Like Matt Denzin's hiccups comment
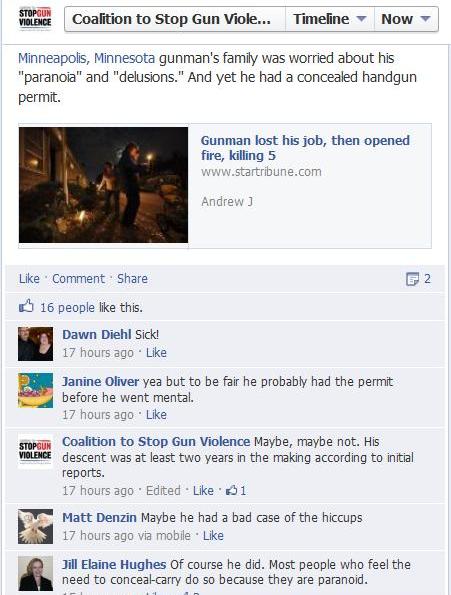Screen dimensions: 451x595 213,535
